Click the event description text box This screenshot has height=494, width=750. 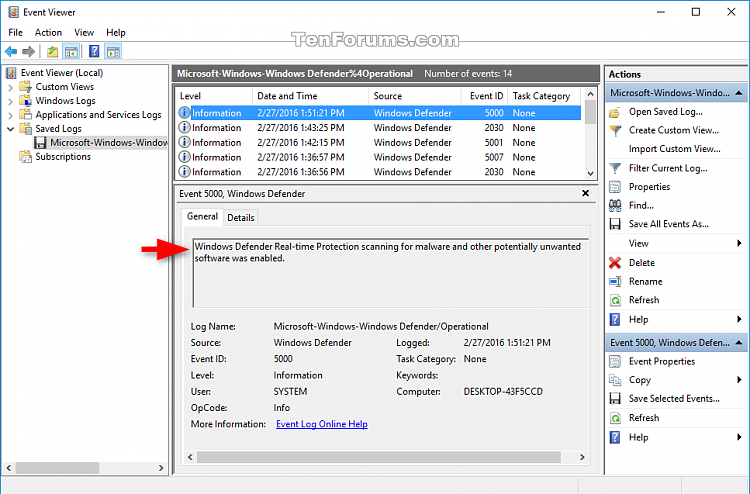pos(391,273)
